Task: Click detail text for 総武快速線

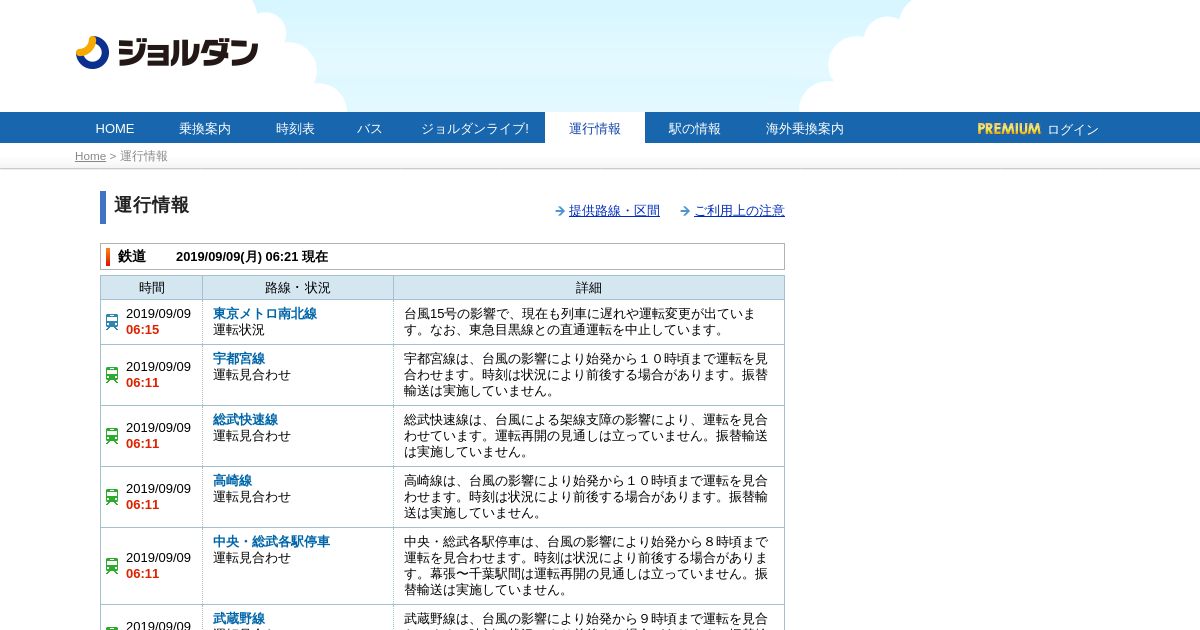Action: 586,436
